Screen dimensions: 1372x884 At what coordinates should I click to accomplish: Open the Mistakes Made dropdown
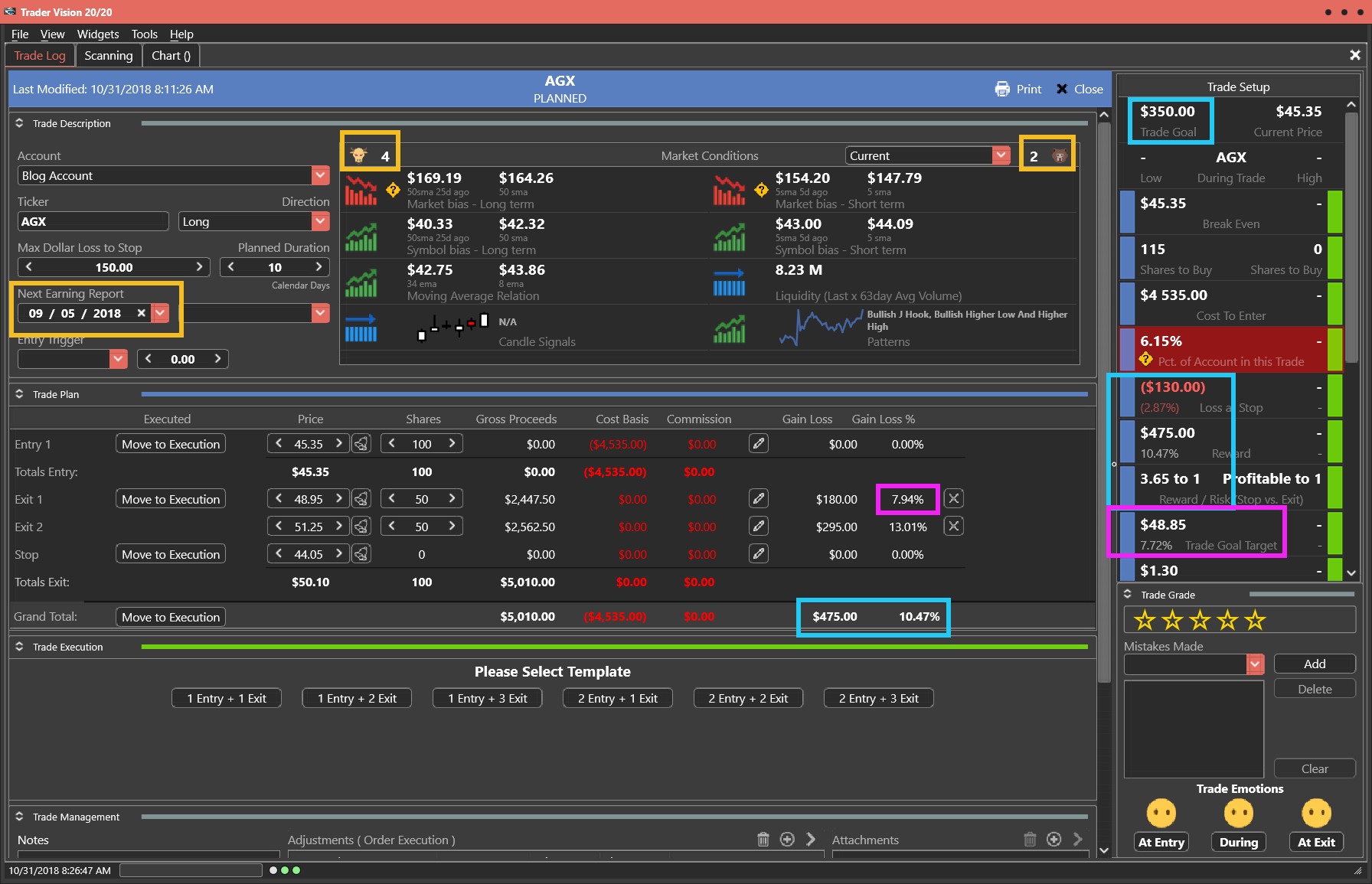tap(1256, 664)
